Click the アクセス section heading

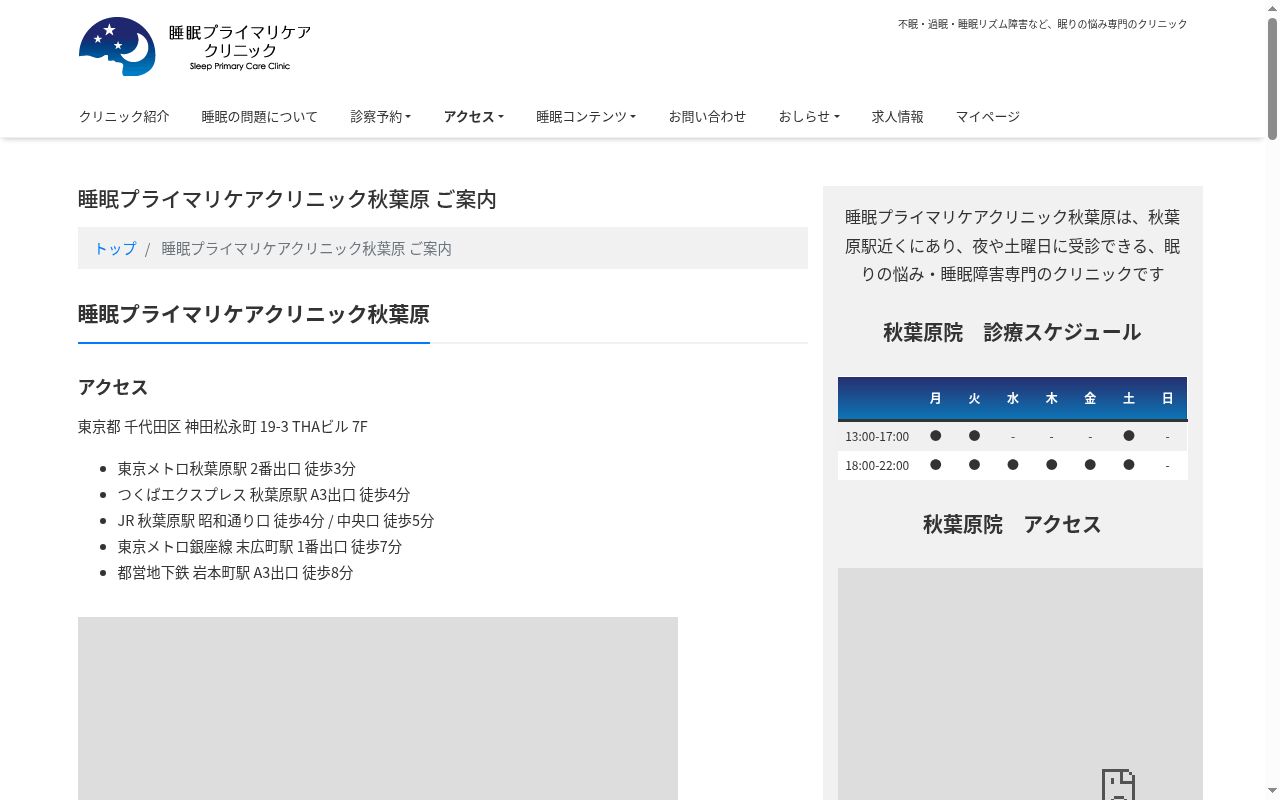(x=113, y=387)
